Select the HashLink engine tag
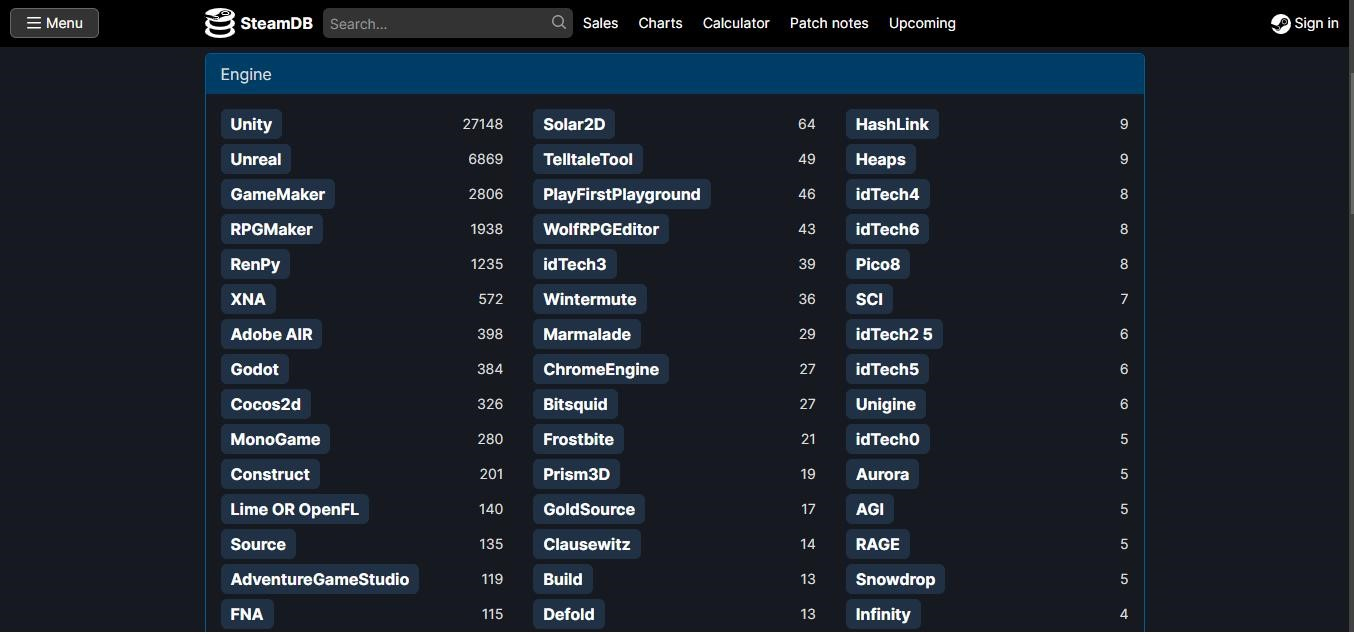The image size is (1354, 634). [892, 124]
